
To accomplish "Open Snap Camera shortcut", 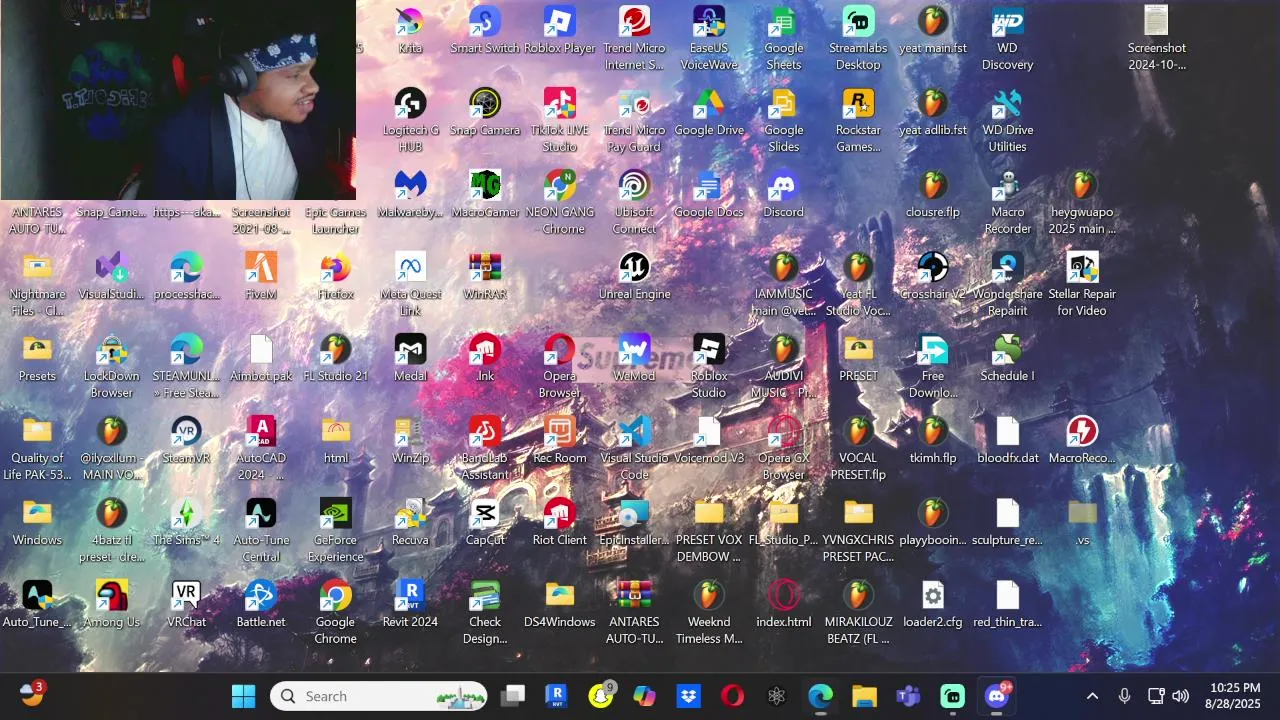I will (485, 112).
